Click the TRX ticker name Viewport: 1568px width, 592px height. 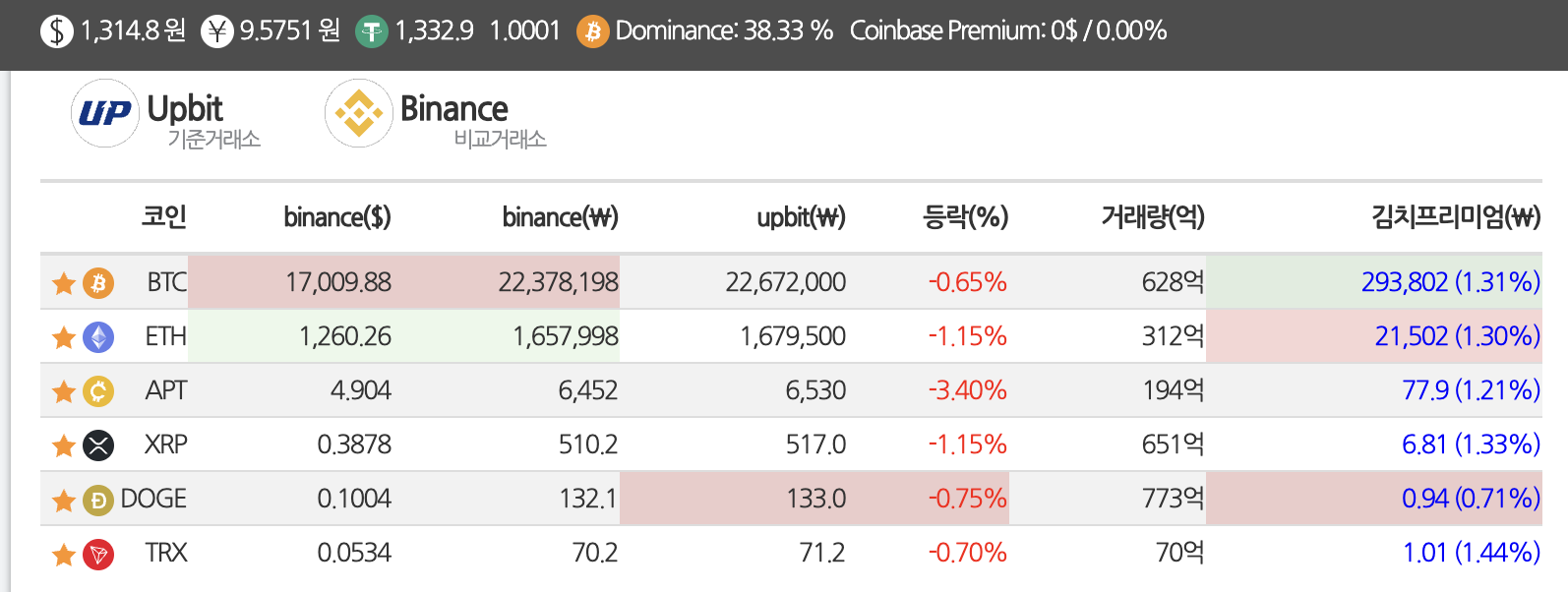click(166, 553)
